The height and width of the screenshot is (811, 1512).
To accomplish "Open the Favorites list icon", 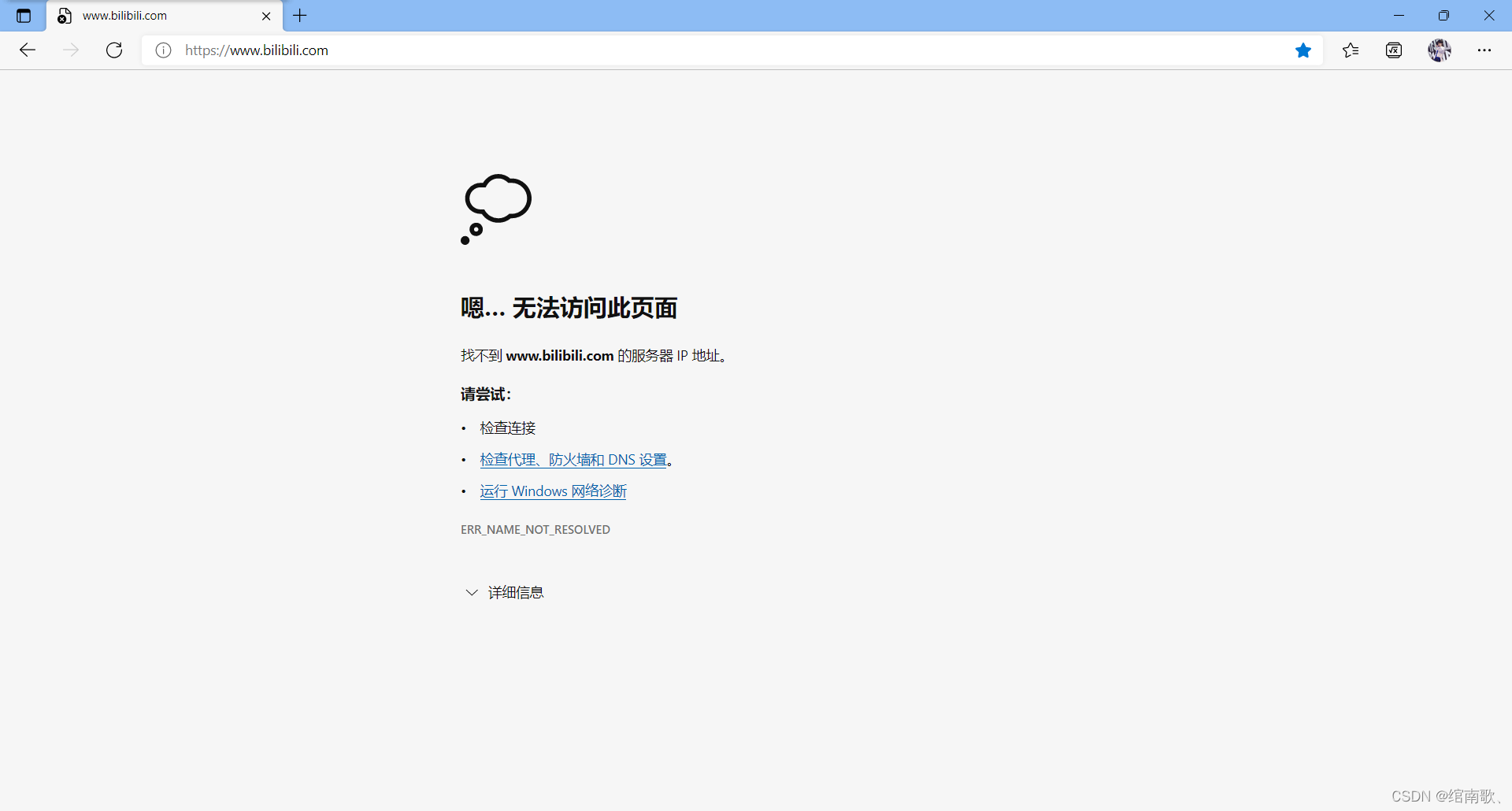I will coord(1351,50).
